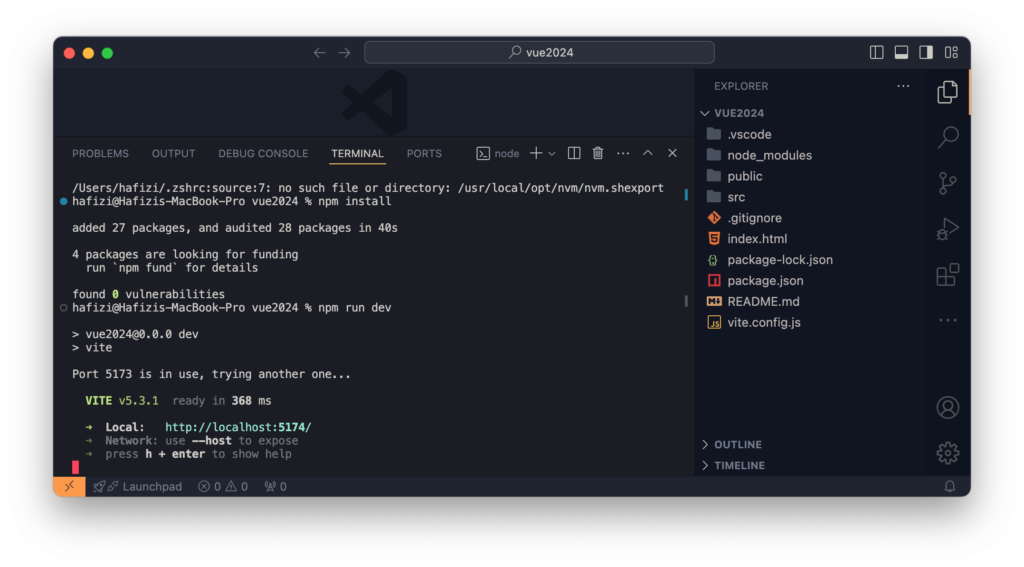Click the npm run dev command decoration circle

63,308
